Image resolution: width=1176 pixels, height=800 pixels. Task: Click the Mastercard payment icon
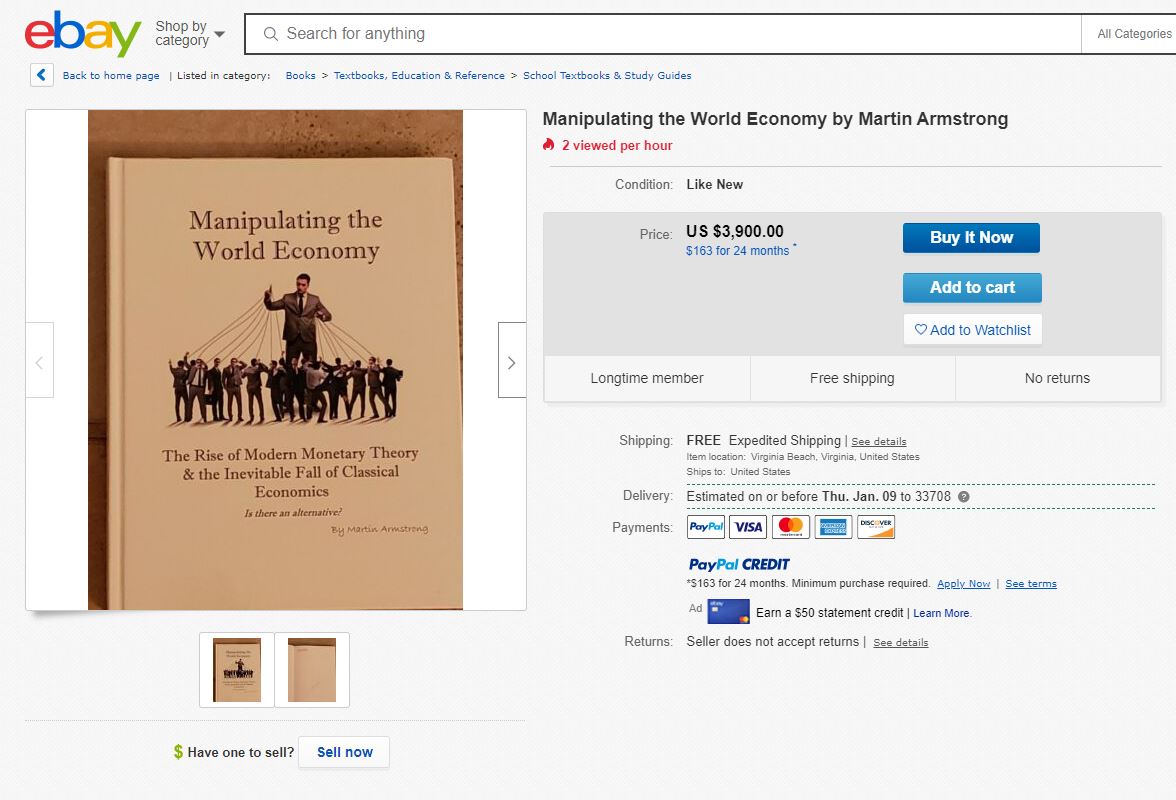[x=791, y=527]
